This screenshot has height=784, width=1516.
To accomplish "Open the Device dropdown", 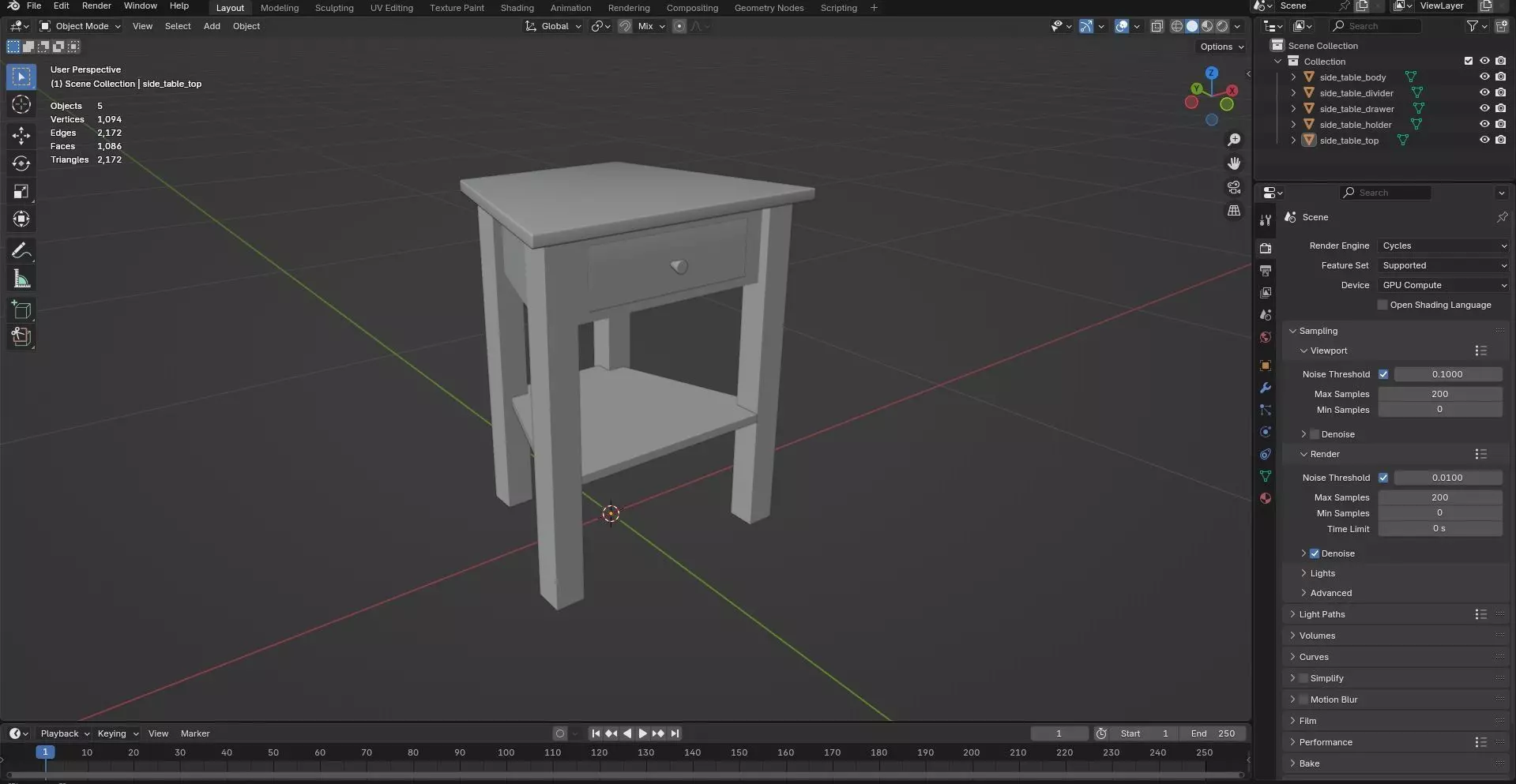I will click(1443, 285).
